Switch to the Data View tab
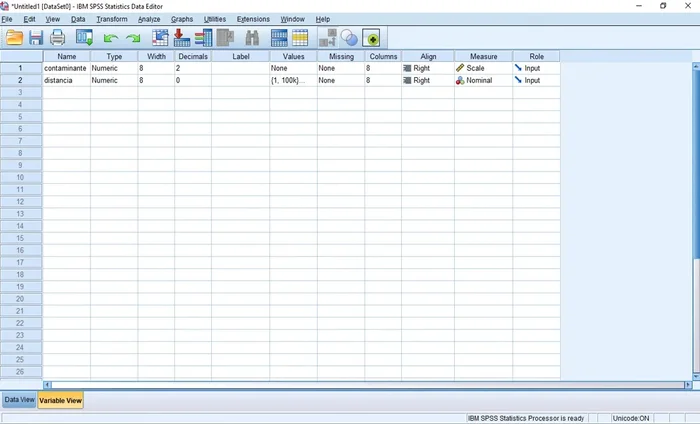Image resolution: width=700 pixels, height=424 pixels. coord(19,399)
